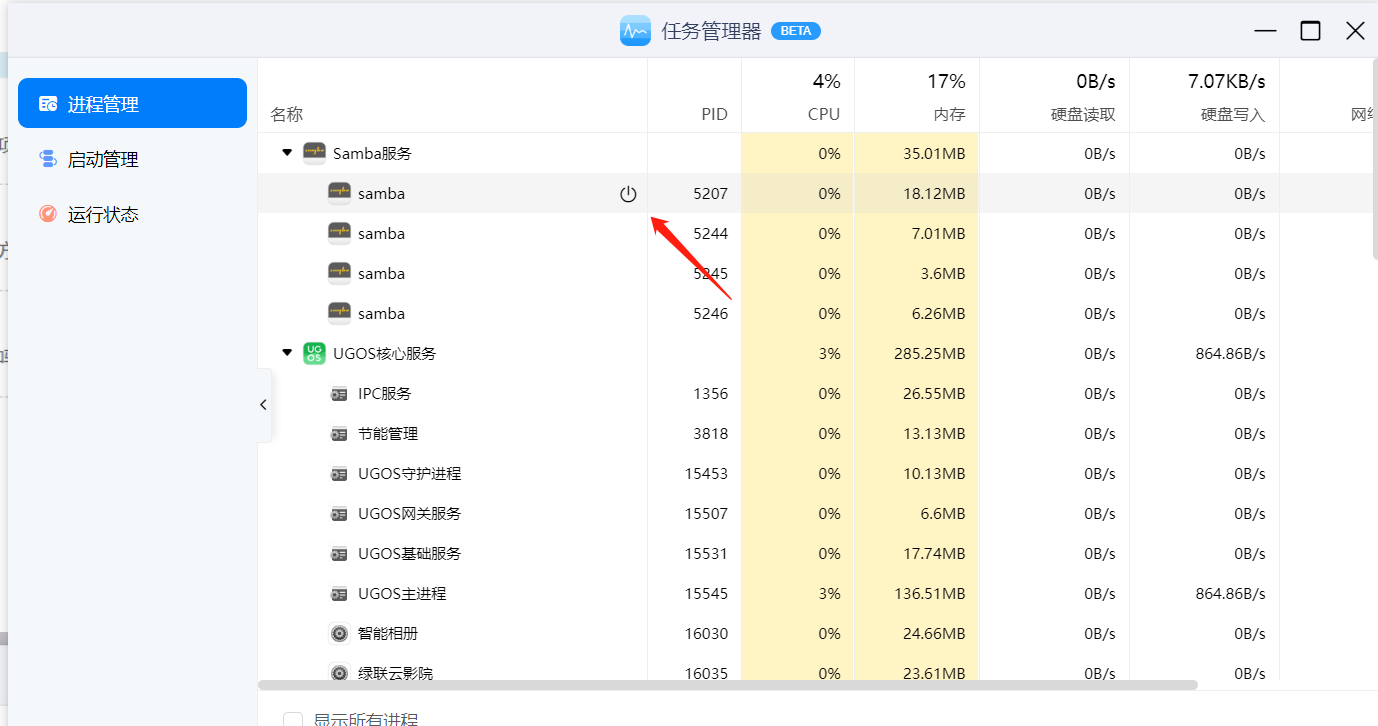
Task: Click the Samba服务 group icon
Action: pyautogui.click(x=314, y=153)
